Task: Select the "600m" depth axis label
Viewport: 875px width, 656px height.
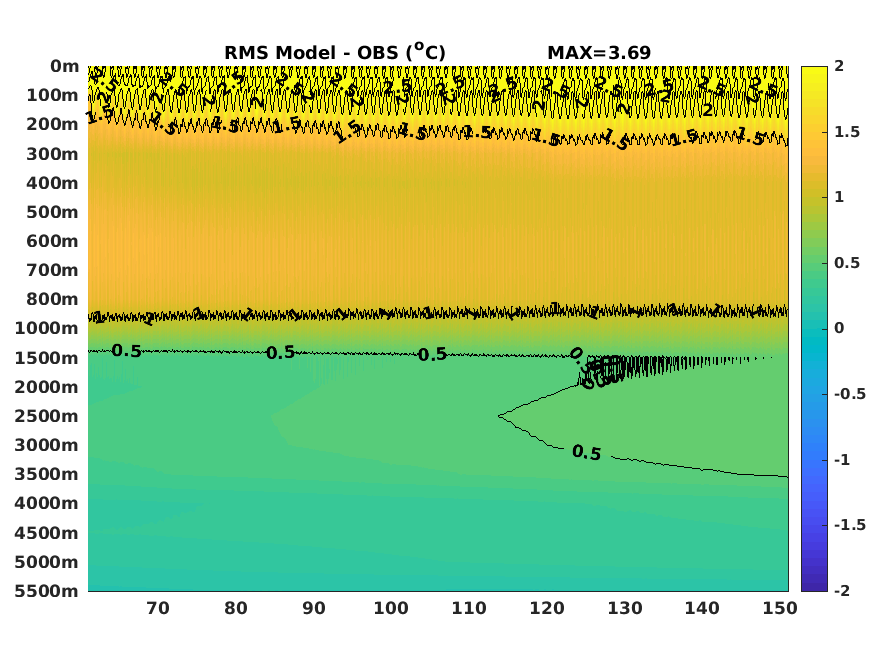Action: [52, 241]
